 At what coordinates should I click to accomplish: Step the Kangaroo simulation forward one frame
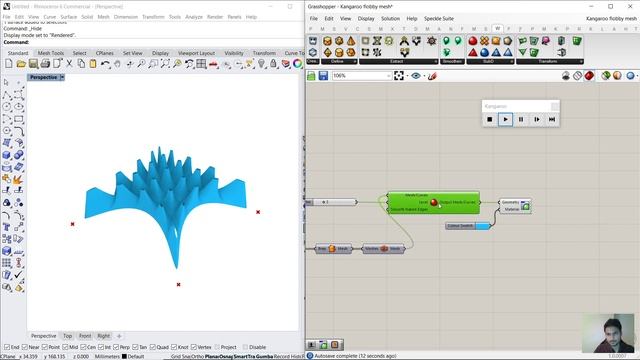point(536,119)
